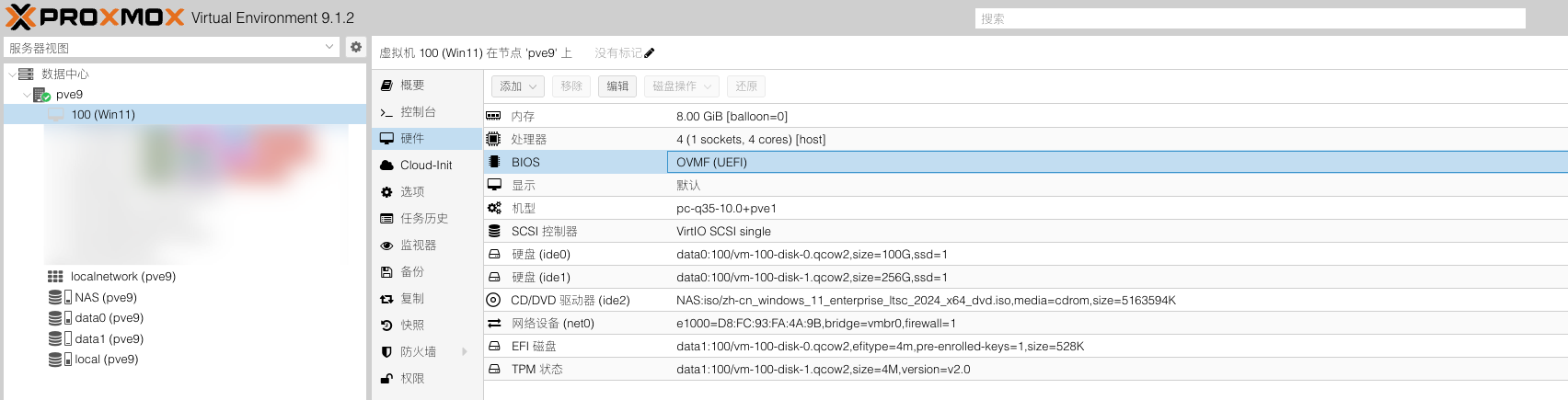Click the 搜索 search field
This screenshot has width=1568, height=400.
point(1250,18)
